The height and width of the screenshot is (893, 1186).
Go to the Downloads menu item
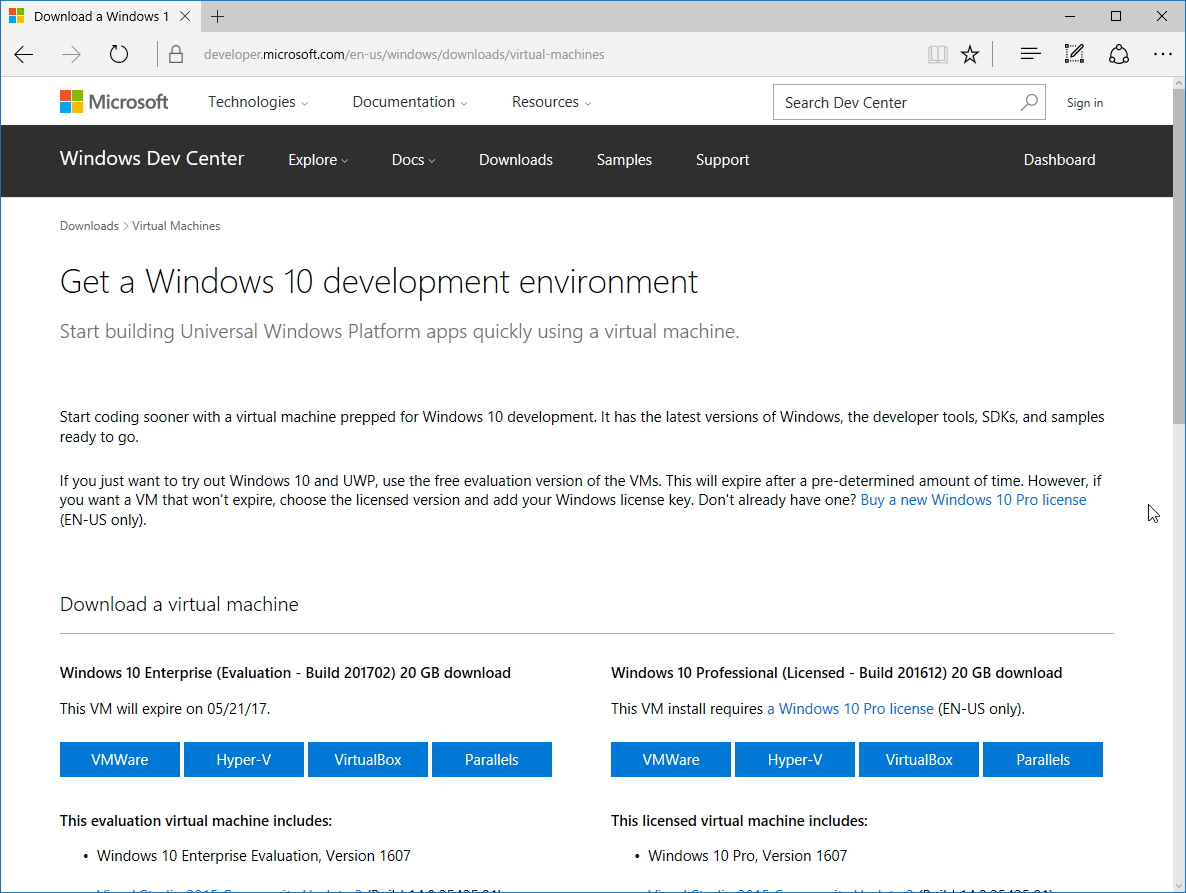[516, 160]
